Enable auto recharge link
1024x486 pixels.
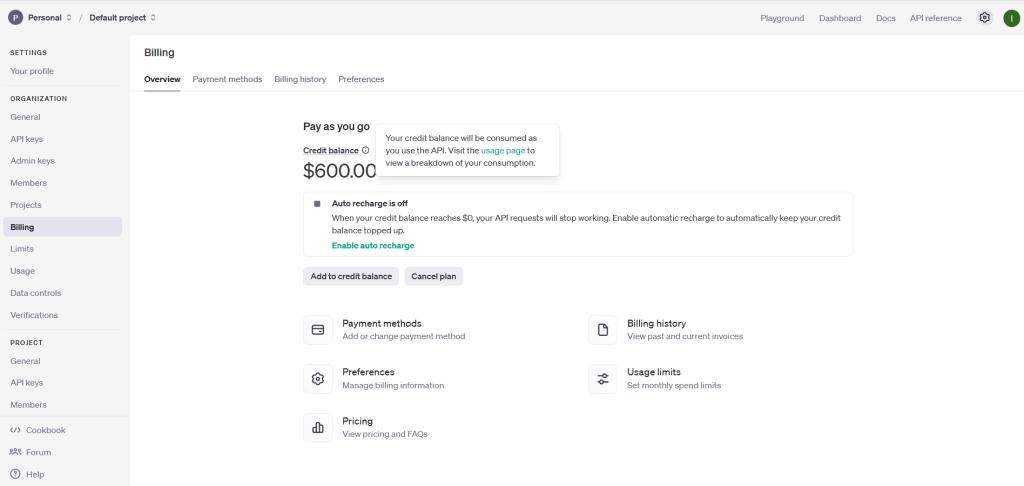(373, 245)
